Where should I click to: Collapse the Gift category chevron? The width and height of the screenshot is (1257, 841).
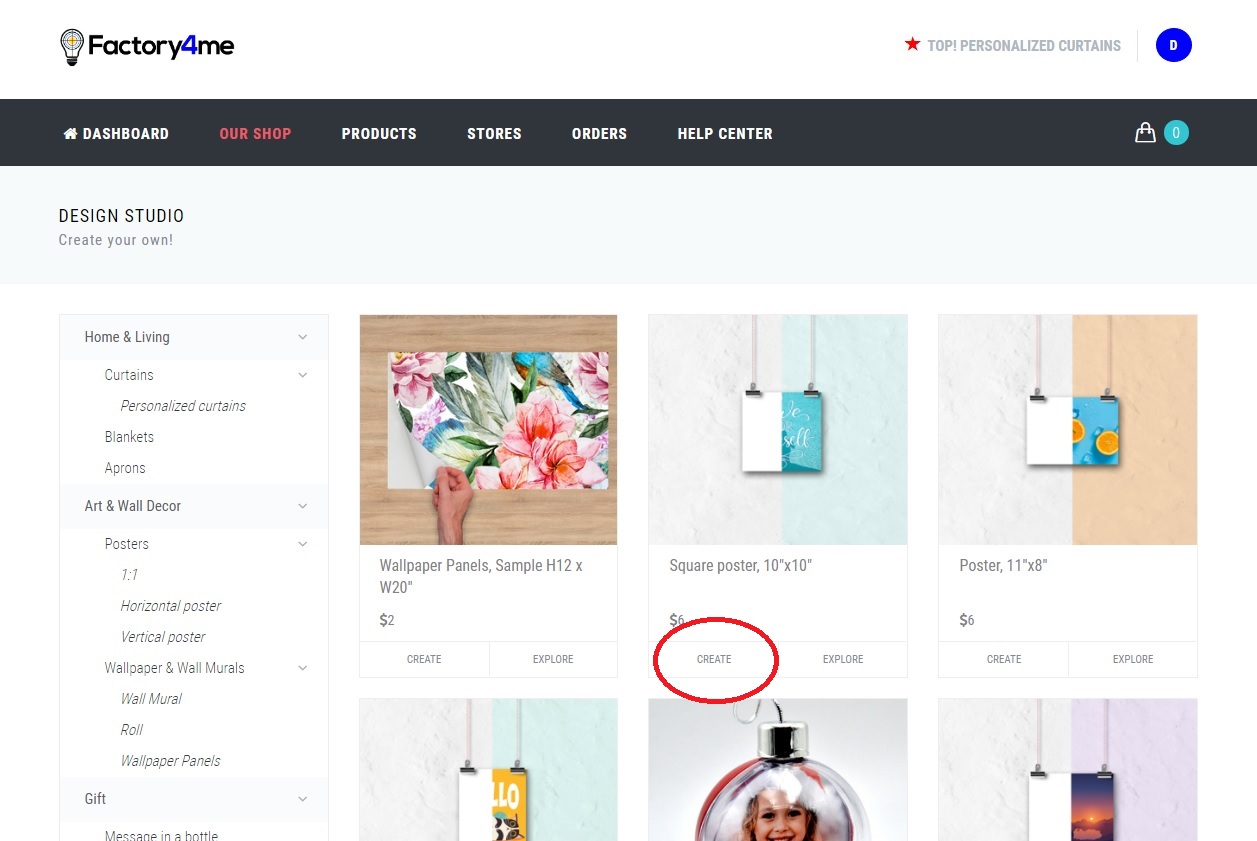[302, 799]
